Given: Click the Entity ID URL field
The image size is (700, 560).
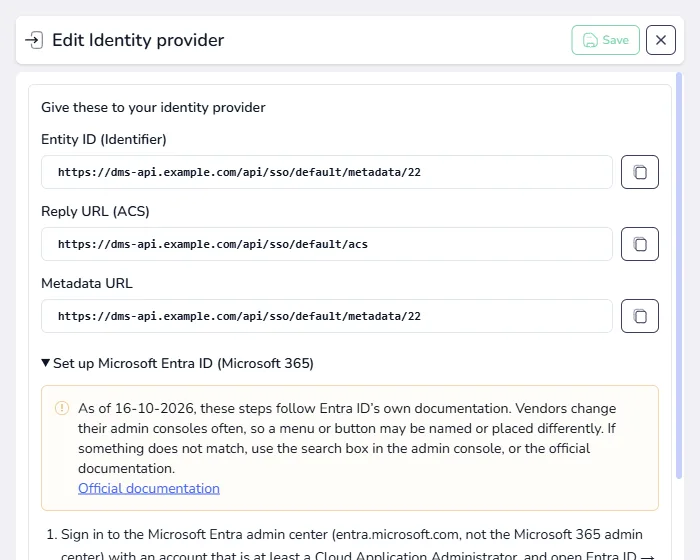Looking at the screenshot, I should [327, 172].
